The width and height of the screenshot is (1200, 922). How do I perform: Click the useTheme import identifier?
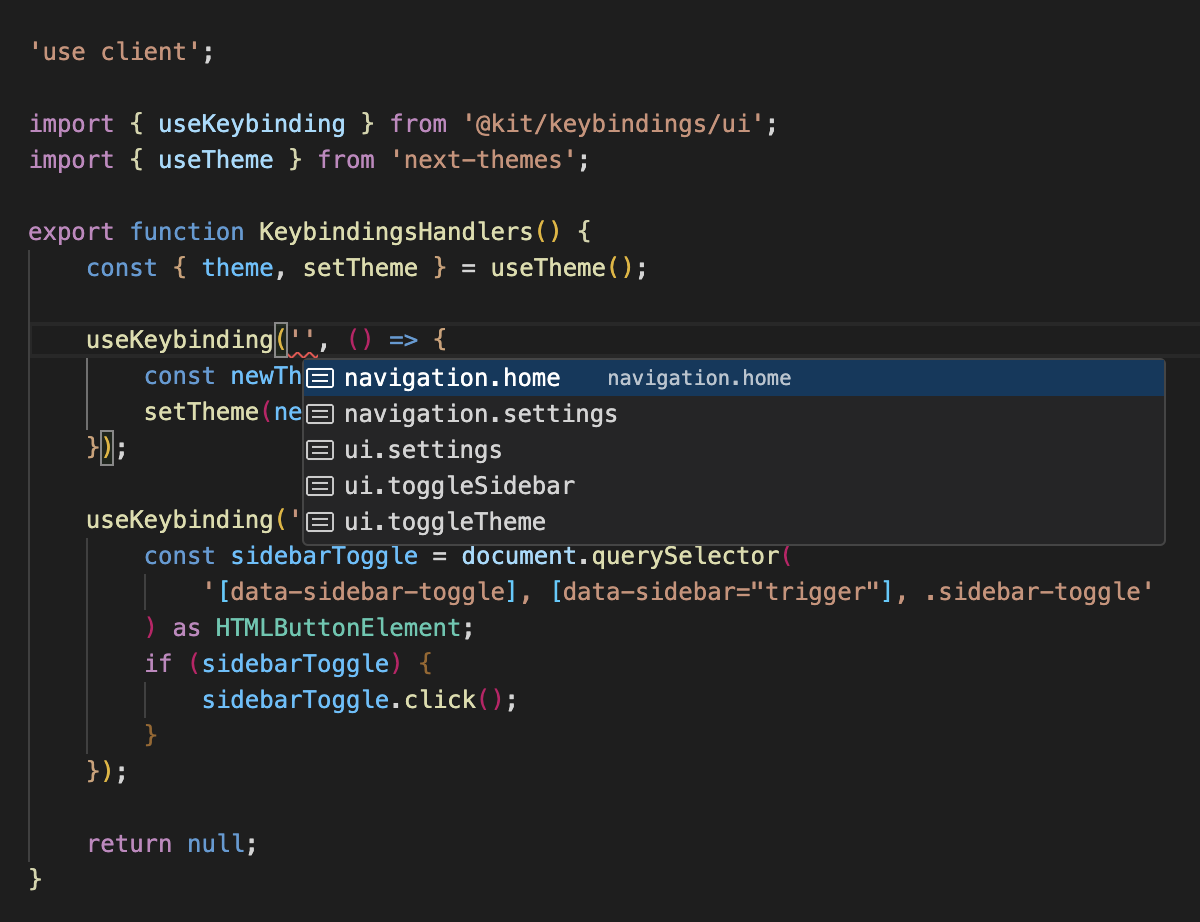(x=215, y=159)
